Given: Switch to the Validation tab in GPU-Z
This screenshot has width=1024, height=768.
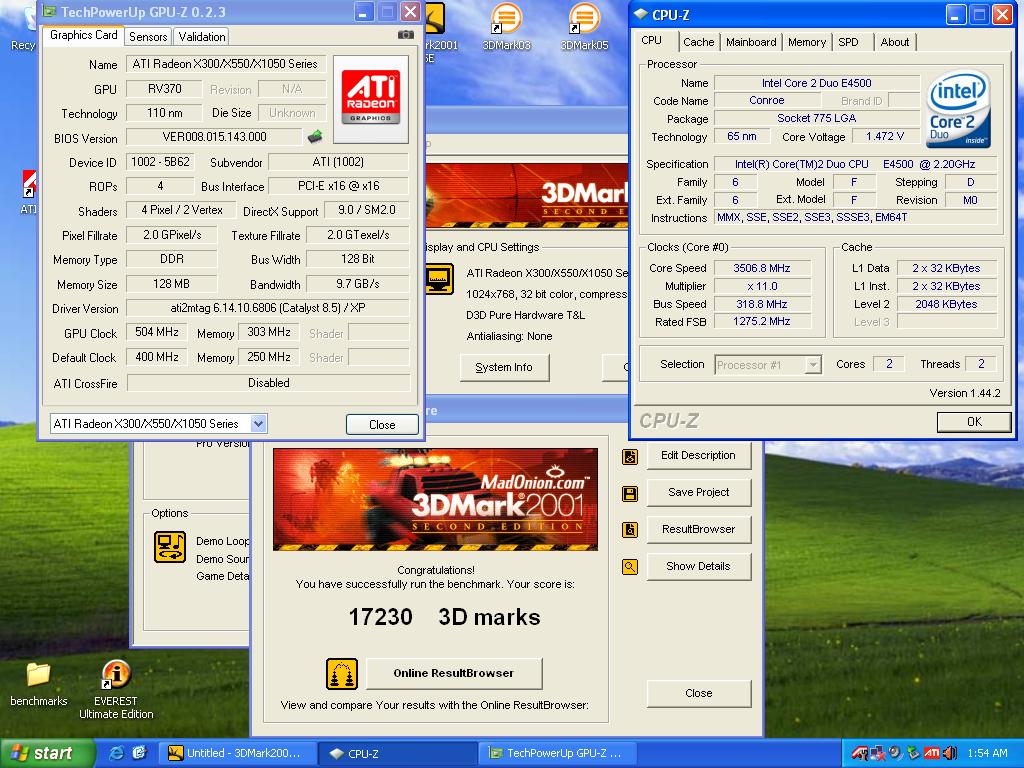Looking at the screenshot, I should point(202,37).
